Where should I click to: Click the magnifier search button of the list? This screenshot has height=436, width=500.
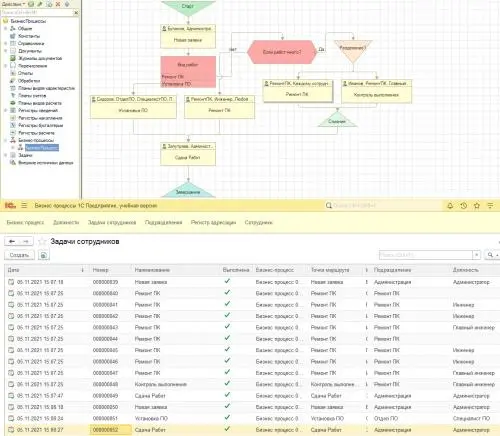click(492, 255)
